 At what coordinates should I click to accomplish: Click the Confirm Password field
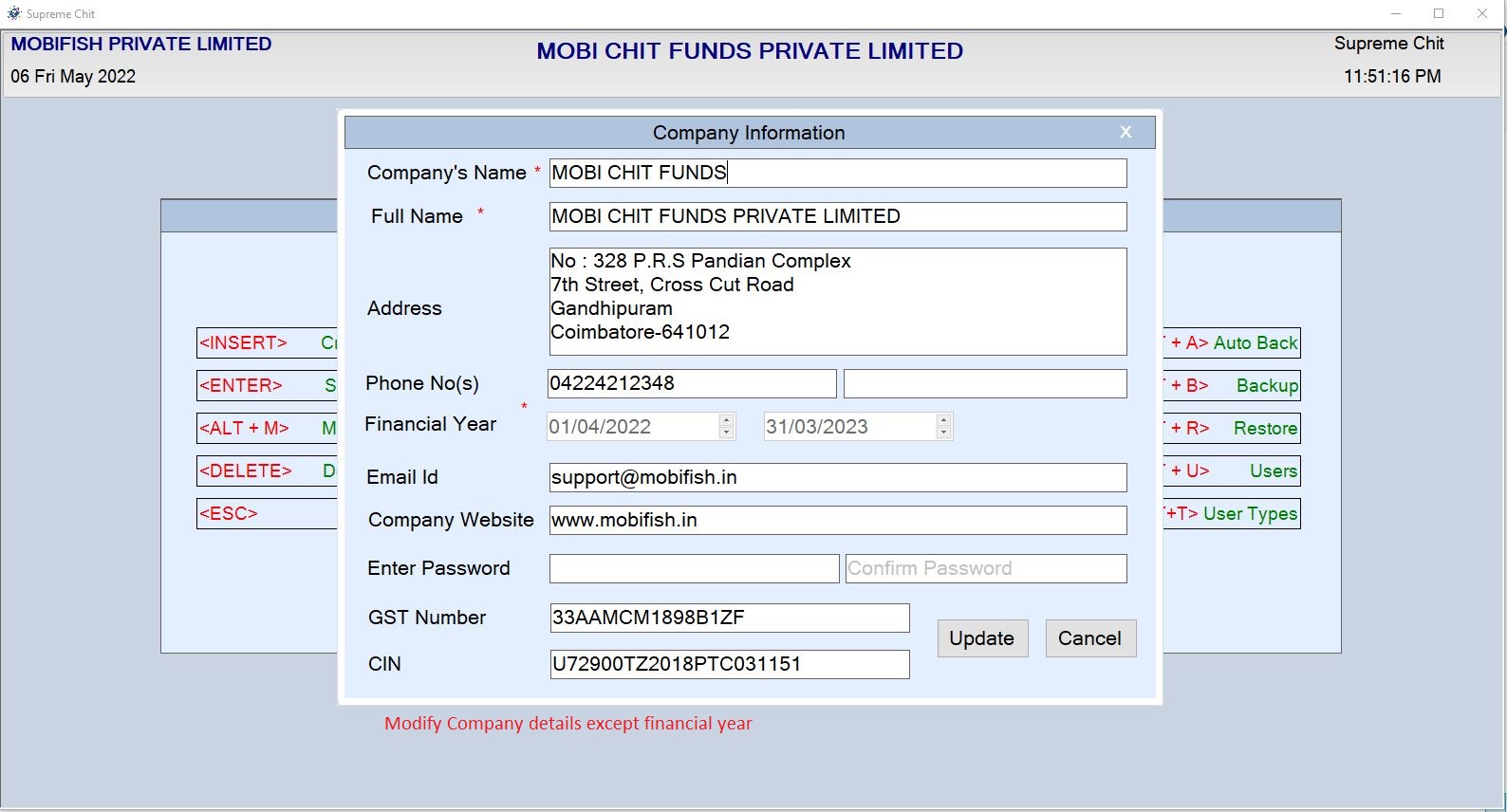[x=984, y=567]
